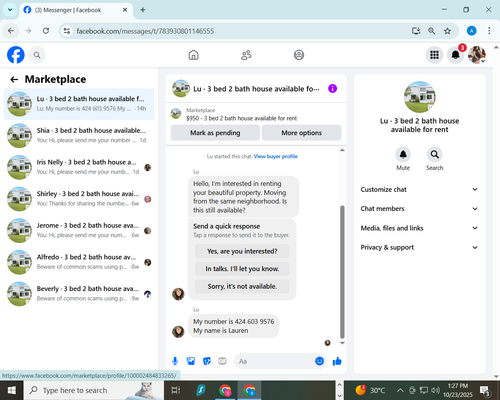Click the chat header house thumbnail
This screenshot has width=500, height=400.
[x=181, y=89]
